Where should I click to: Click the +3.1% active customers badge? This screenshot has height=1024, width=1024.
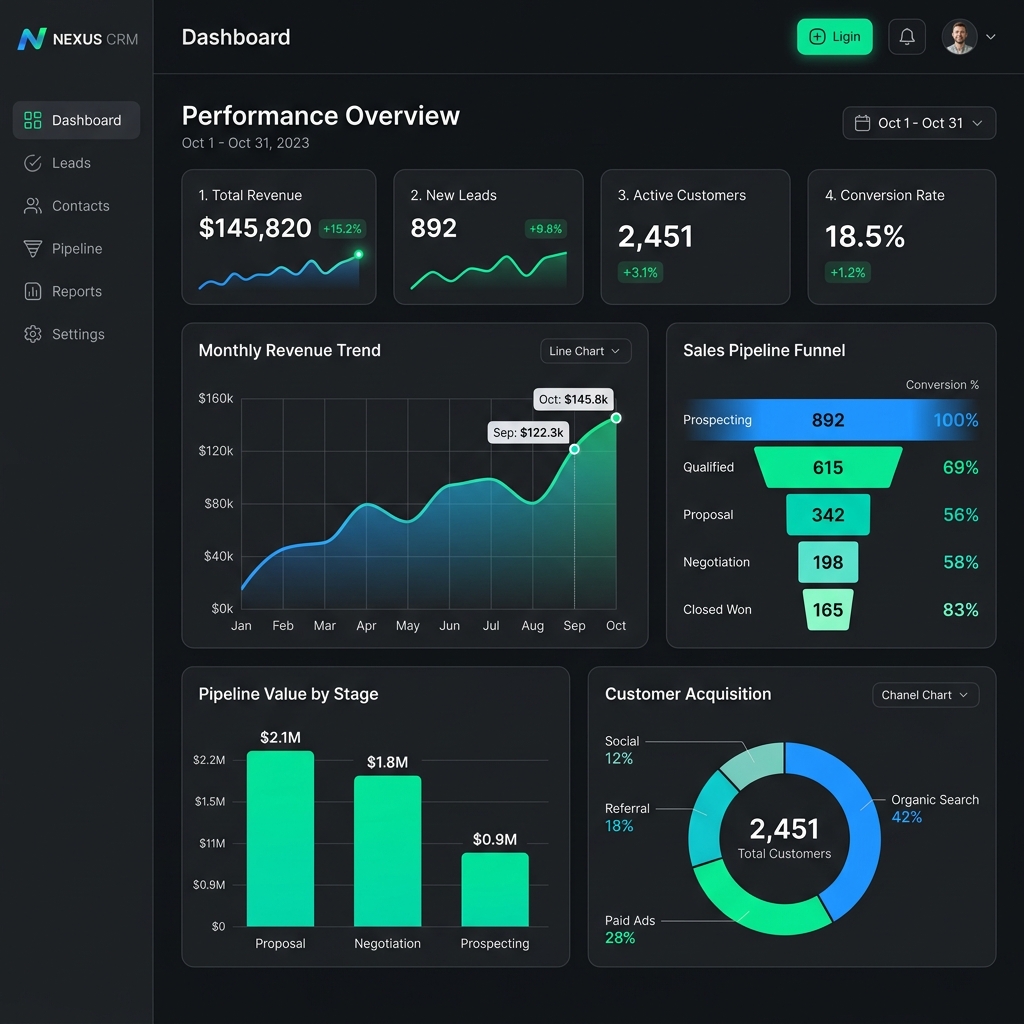pos(640,272)
